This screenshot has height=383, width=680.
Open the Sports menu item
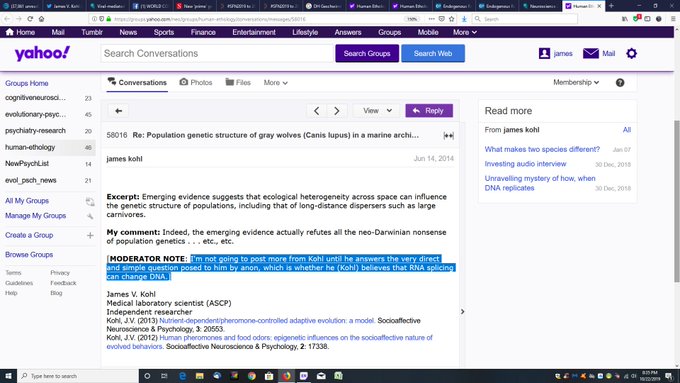click(x=163, y=32)
